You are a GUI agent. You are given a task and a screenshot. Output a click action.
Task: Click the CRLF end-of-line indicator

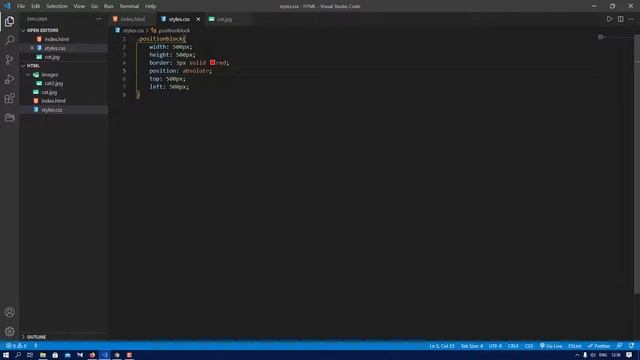513,346
